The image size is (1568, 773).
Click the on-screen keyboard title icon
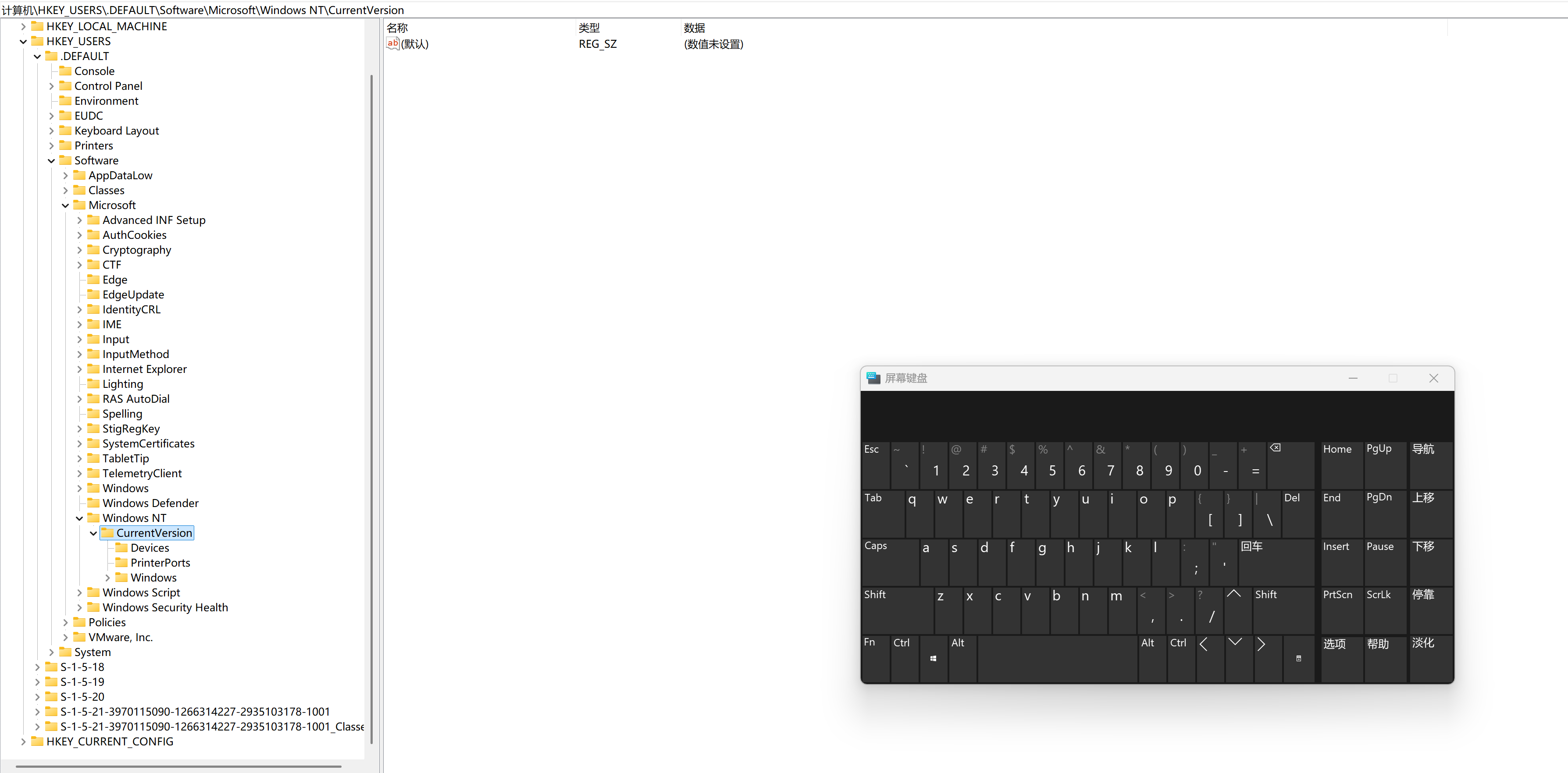coord(873,378)
